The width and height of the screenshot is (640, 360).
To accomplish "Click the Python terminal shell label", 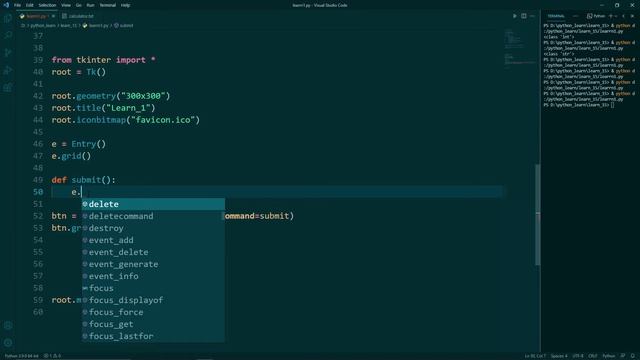I will (x=596, y=16).
